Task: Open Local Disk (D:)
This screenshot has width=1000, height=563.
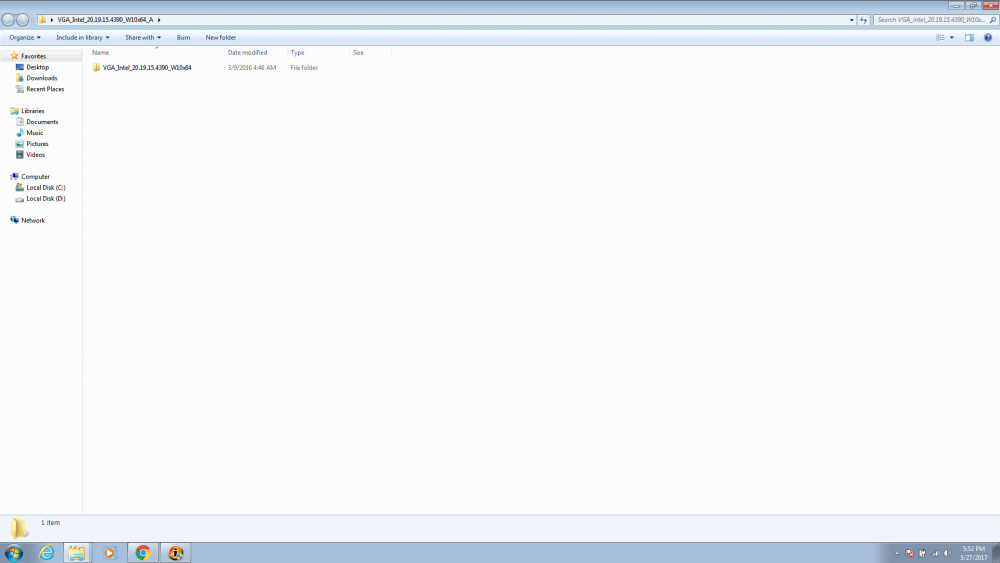Action: 45,198
